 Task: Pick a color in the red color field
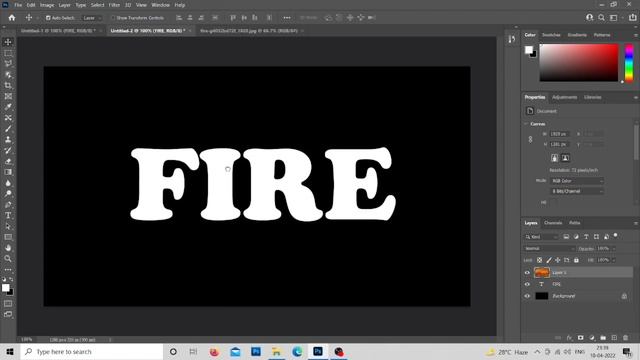coord(579,63)
